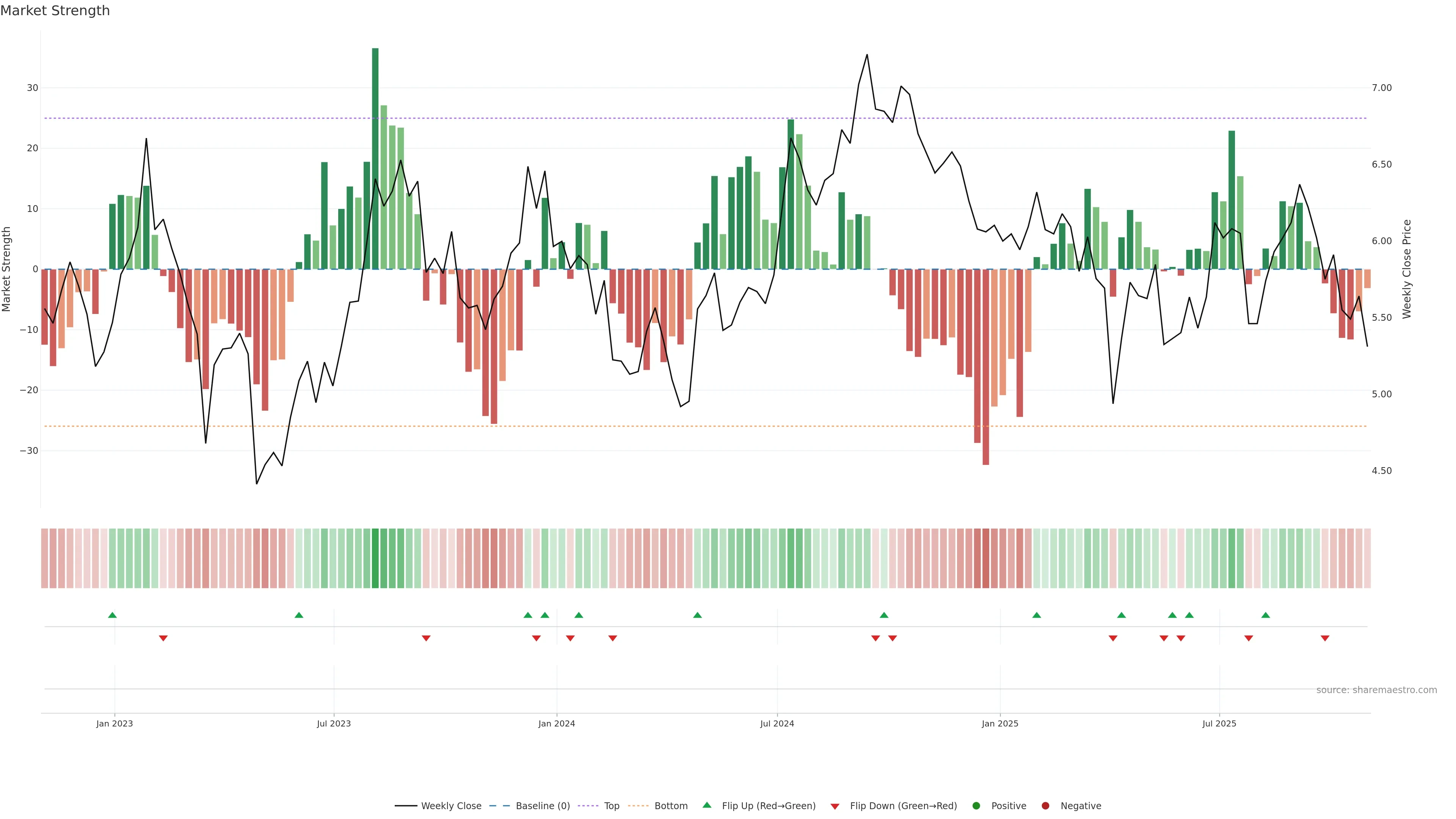Click the Jul 2023 x-axis label
The height and width of the screenshot is (819, 1456).
[x=334, y=723]
